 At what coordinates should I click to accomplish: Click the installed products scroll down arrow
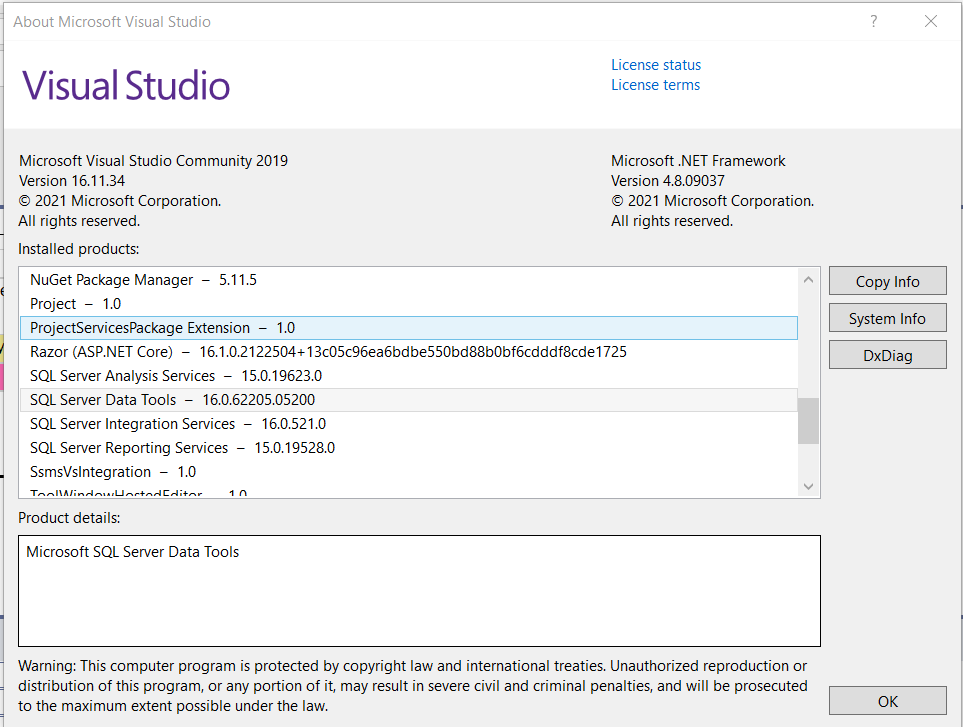pos(808,486)
